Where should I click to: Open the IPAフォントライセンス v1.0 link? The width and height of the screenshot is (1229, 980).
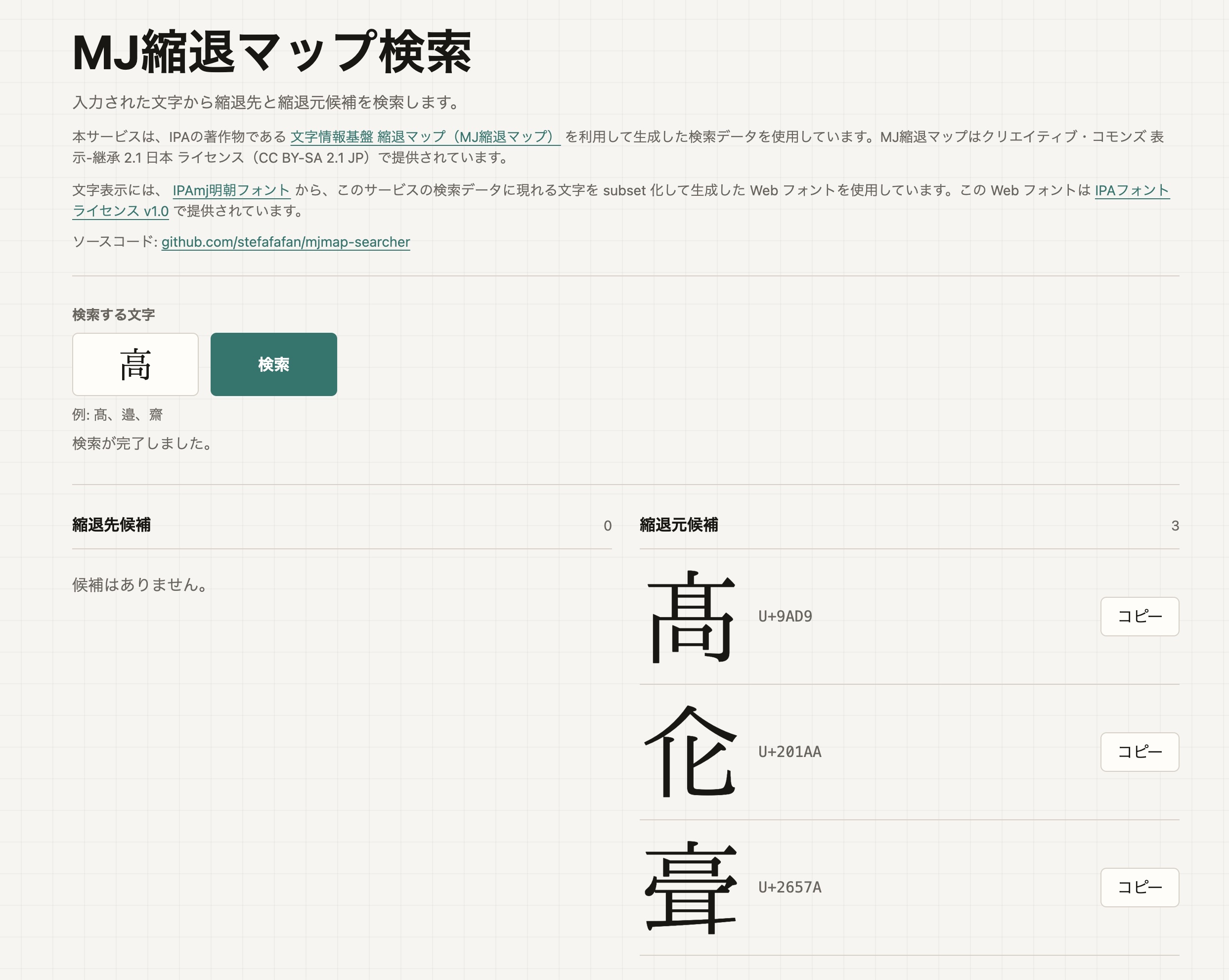[x=1132, y=190]
